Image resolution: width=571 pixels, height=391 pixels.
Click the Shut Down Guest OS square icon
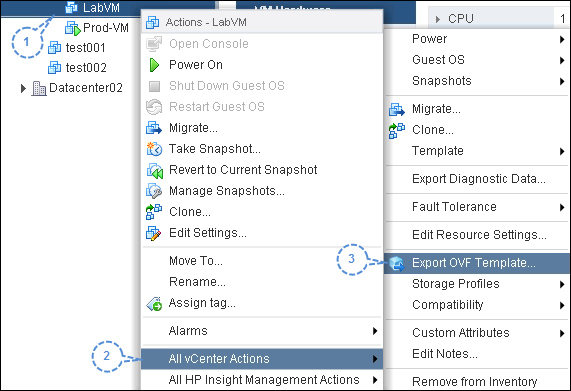point(154,86)
